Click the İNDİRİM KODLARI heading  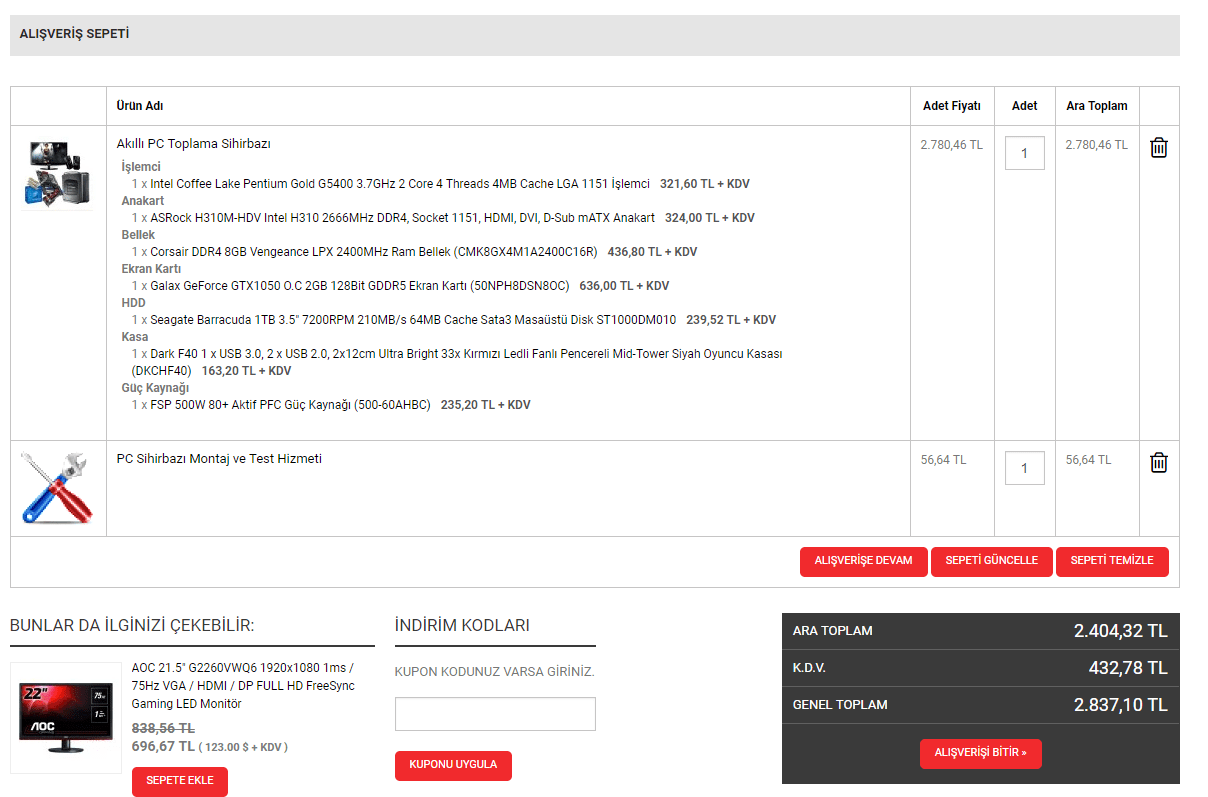tap(462, 625)
